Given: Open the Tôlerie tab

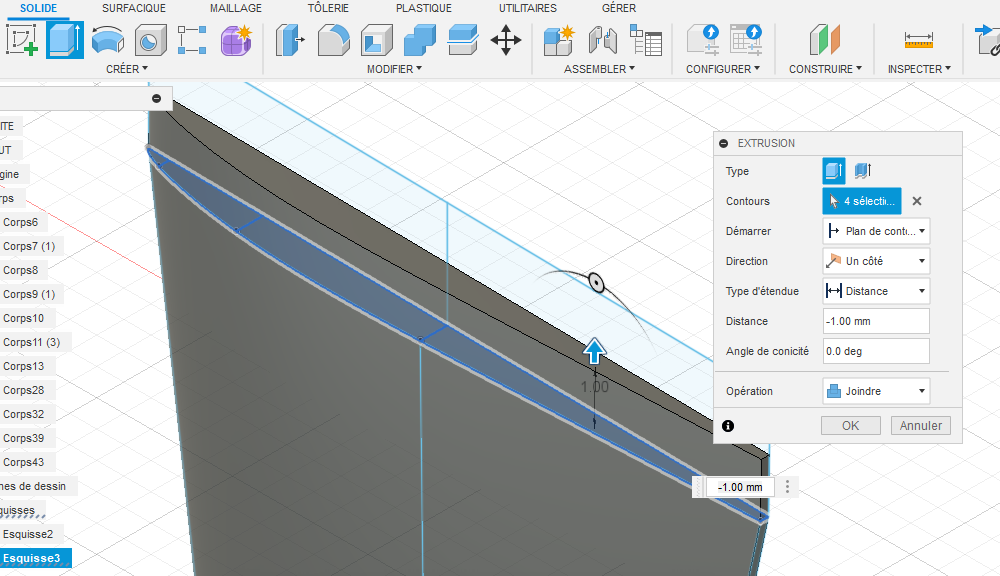Looking at the screenshot, I should click(x=328, y=8).
